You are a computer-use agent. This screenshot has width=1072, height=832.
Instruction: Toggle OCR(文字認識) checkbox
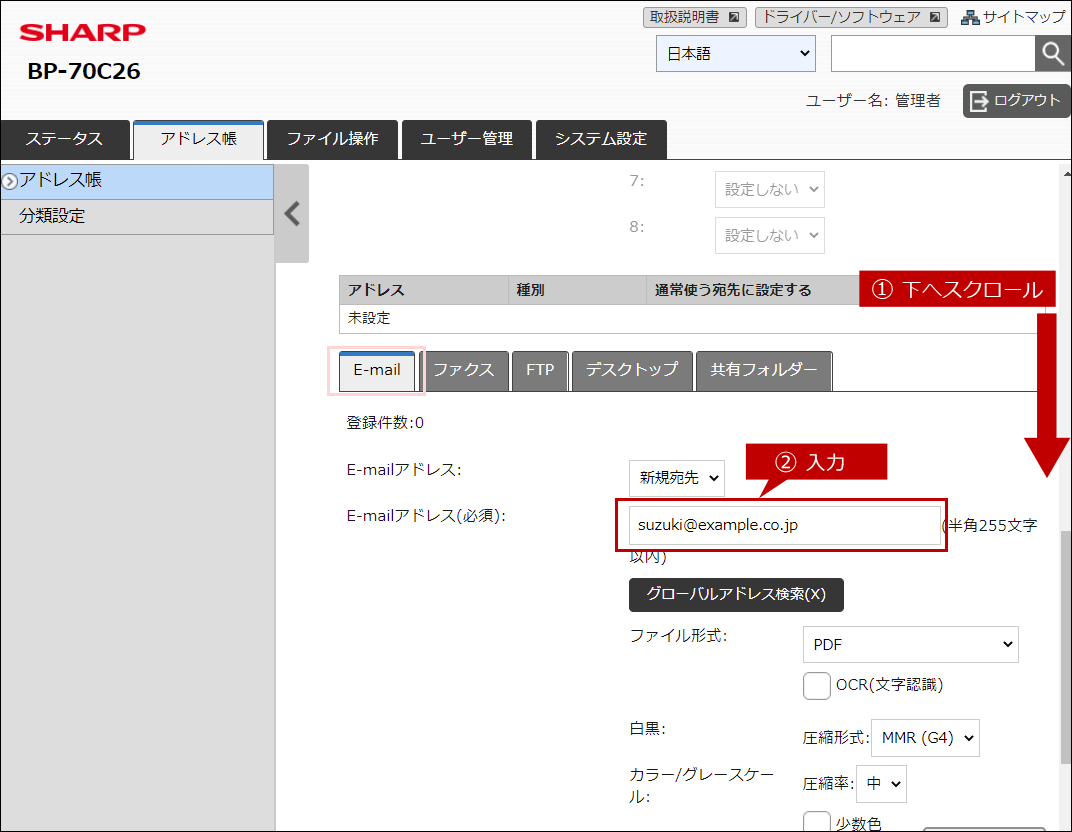(x=816, y=685)
